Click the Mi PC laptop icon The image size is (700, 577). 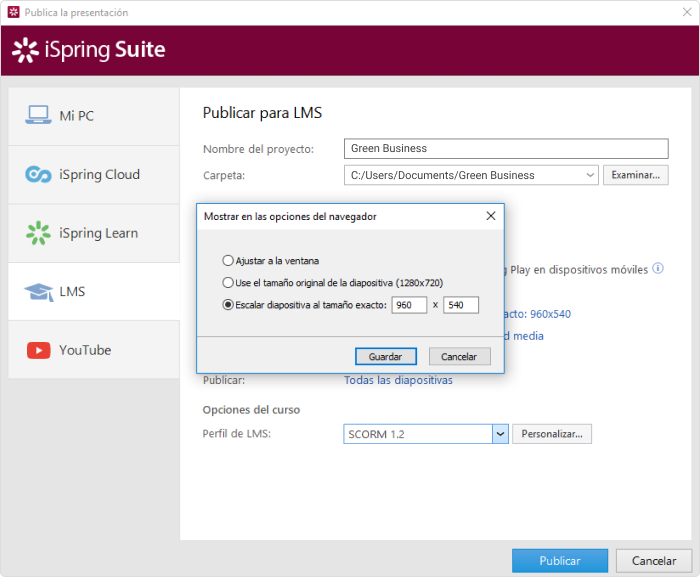(x=38, y=115)
